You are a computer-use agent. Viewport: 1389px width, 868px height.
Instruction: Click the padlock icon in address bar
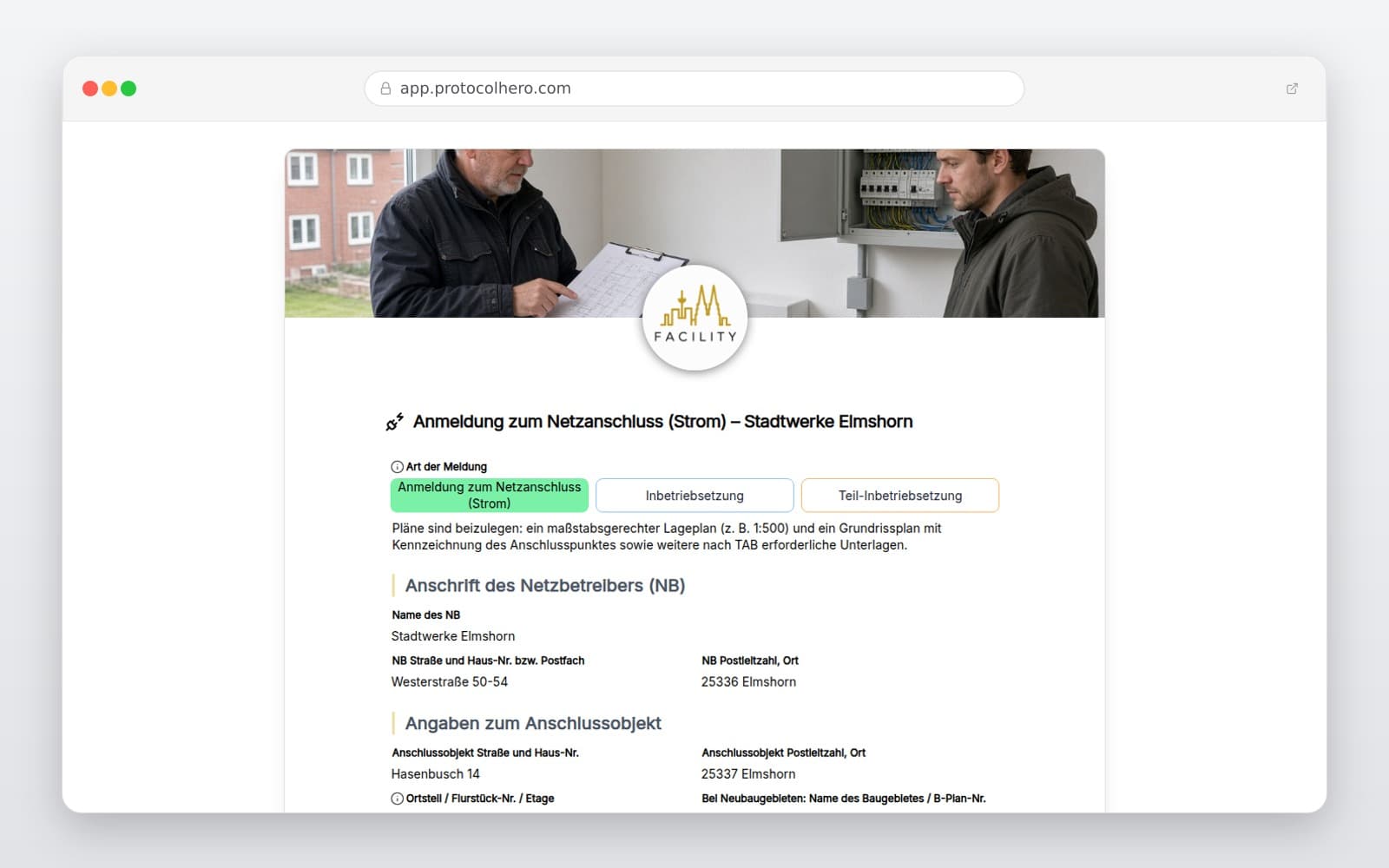385,89
